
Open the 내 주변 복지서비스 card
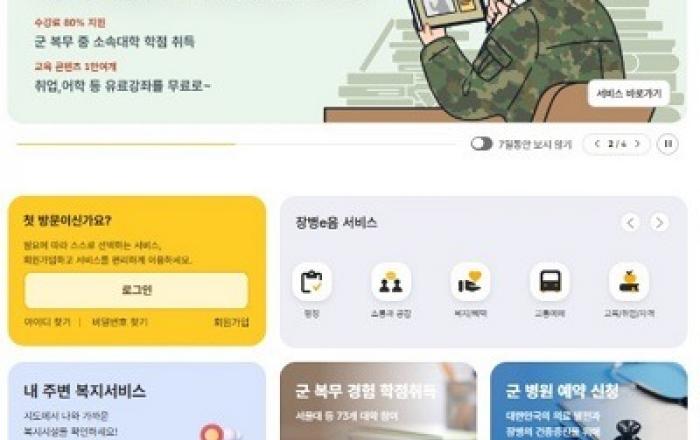pos(137,401)
